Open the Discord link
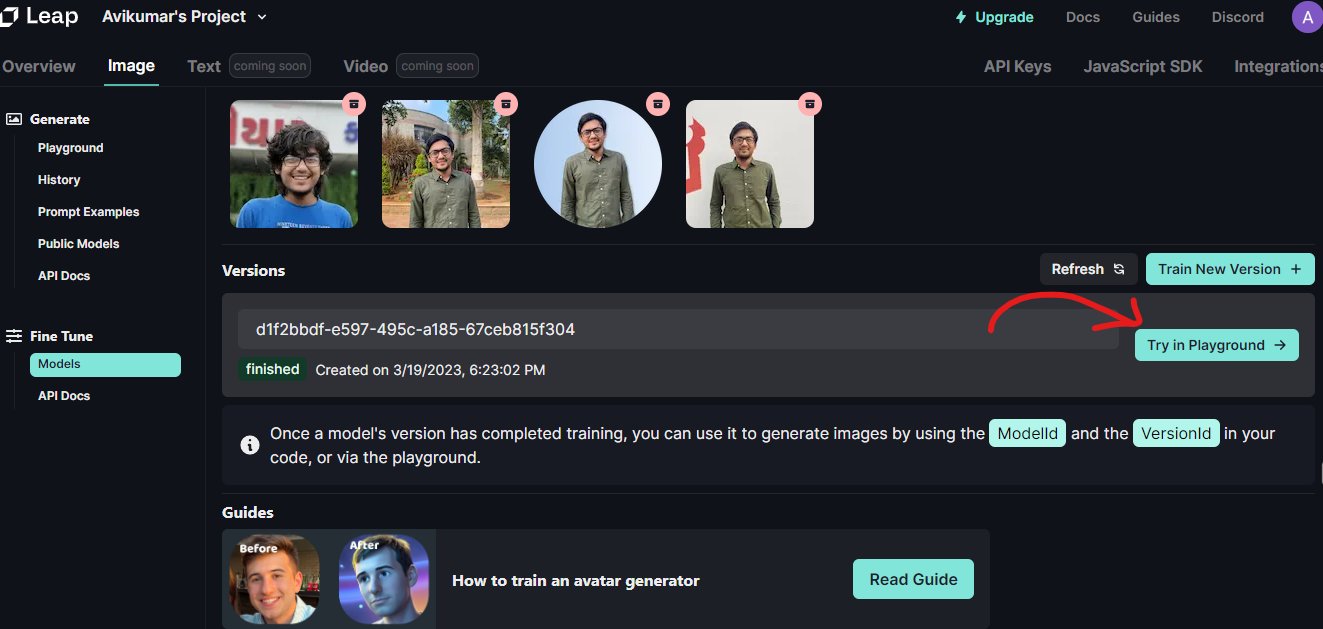The image size is (1323, 629). pyautogui.click(x=1238, y=17)
